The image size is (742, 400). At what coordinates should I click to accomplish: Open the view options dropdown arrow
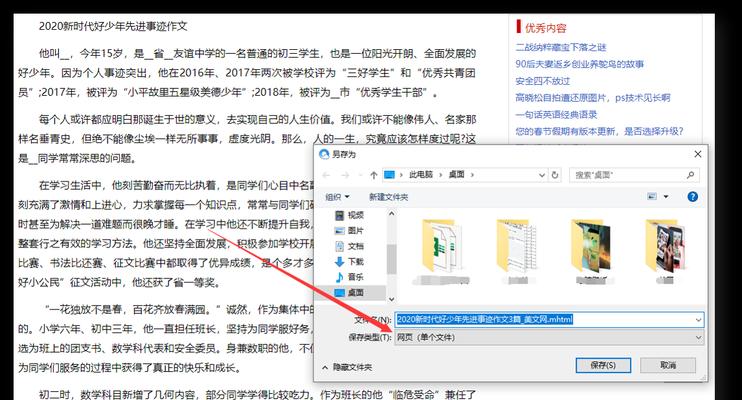tap(666, 196)
